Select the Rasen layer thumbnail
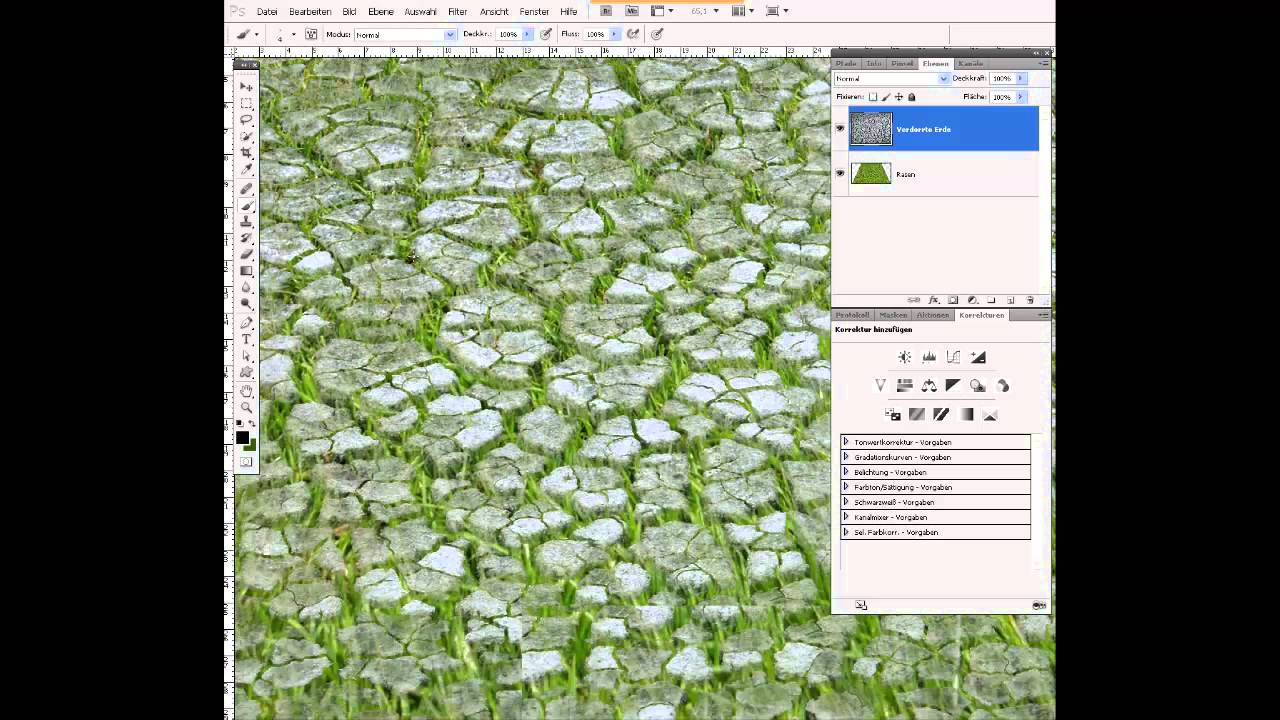The image size is (1280, 720). 871,173
